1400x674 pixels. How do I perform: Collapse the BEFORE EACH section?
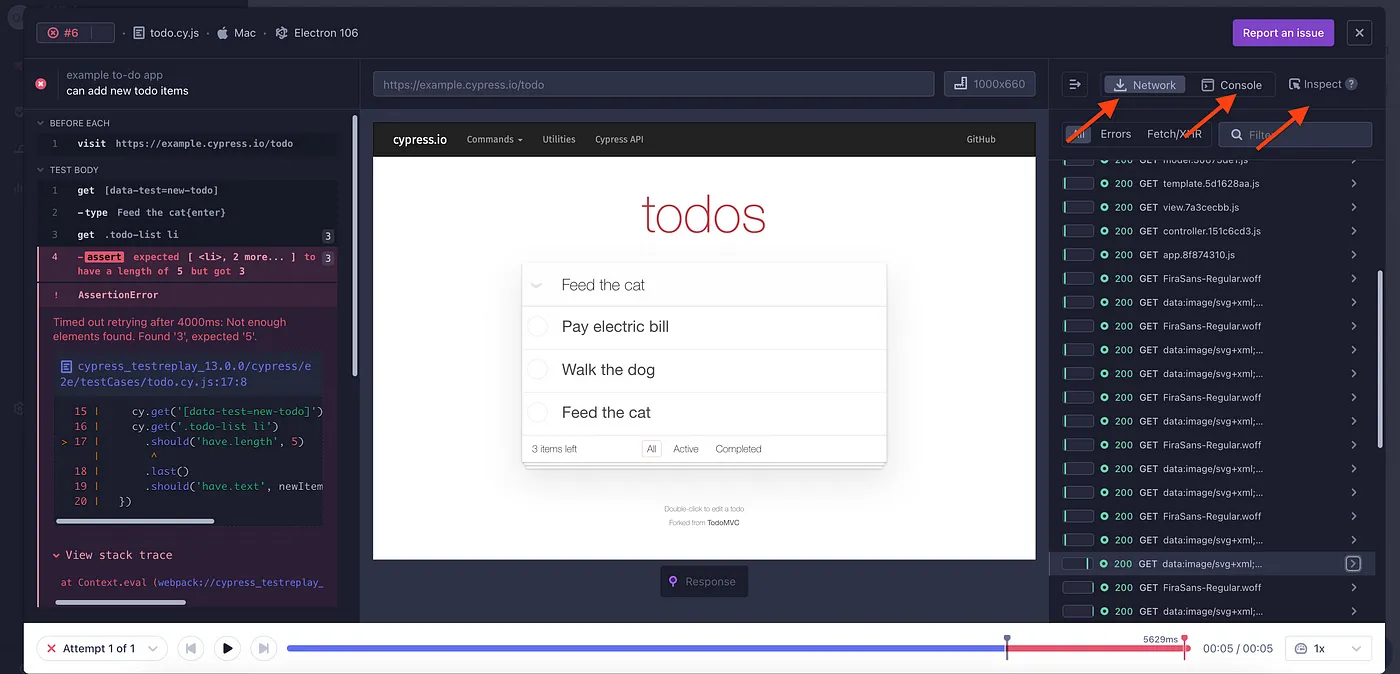[73, 123]
